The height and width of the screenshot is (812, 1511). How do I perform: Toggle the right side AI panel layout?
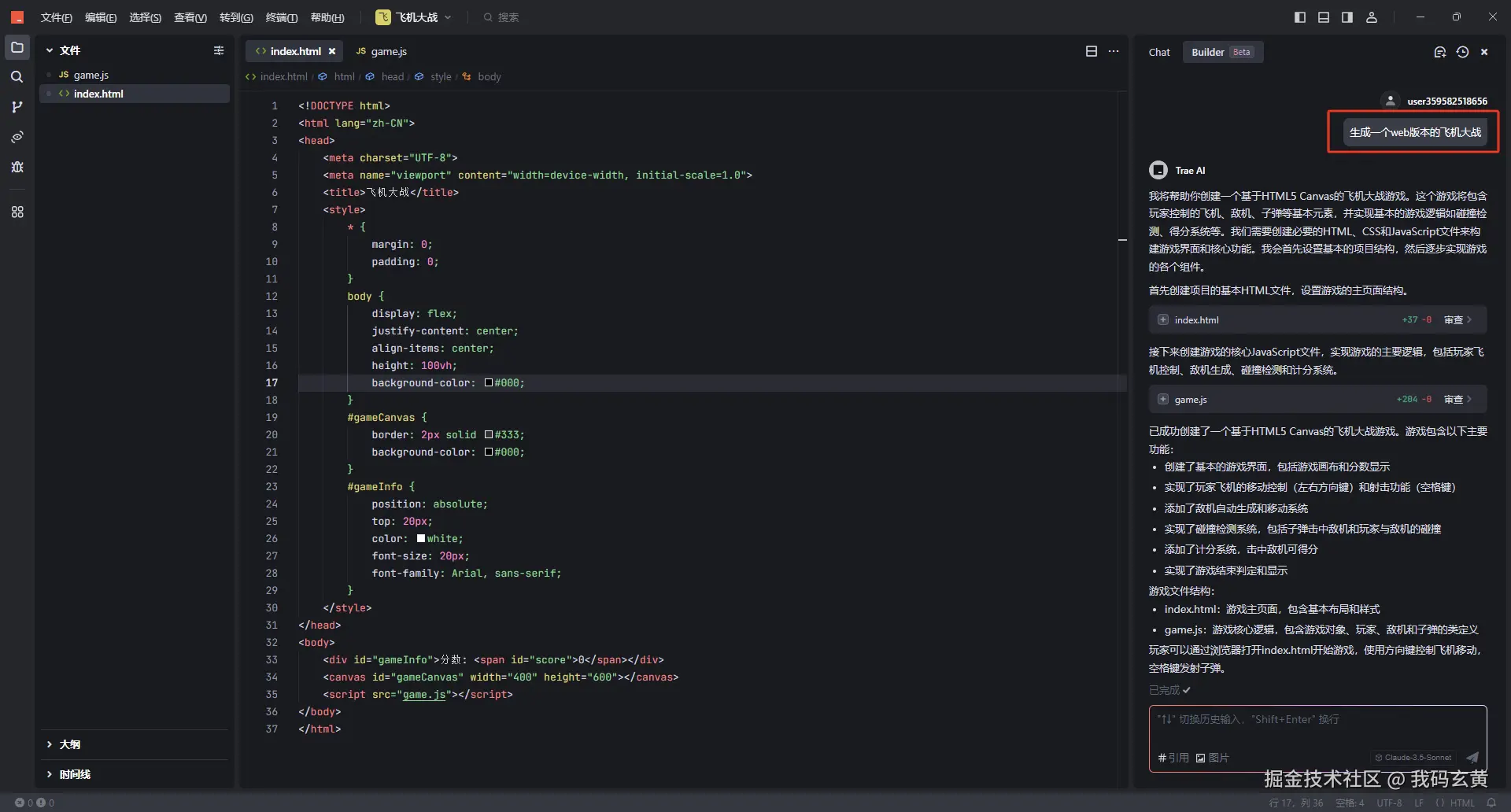click(x=1347, y=17)
